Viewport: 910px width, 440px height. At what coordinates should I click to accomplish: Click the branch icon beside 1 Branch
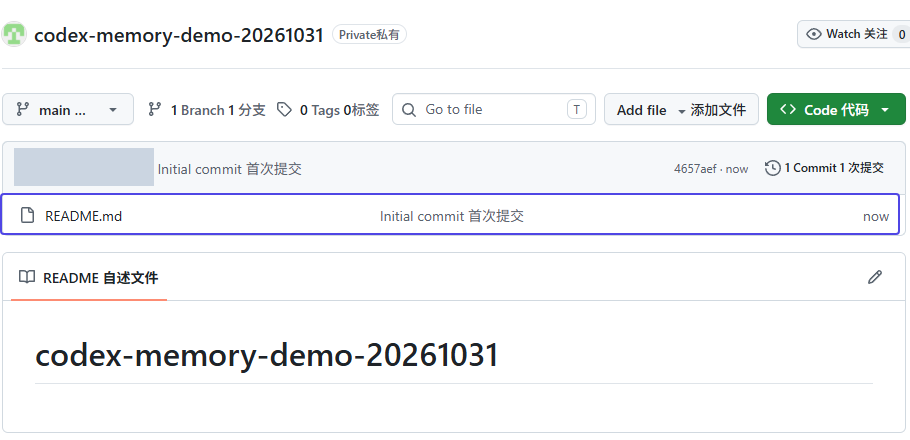154,109
